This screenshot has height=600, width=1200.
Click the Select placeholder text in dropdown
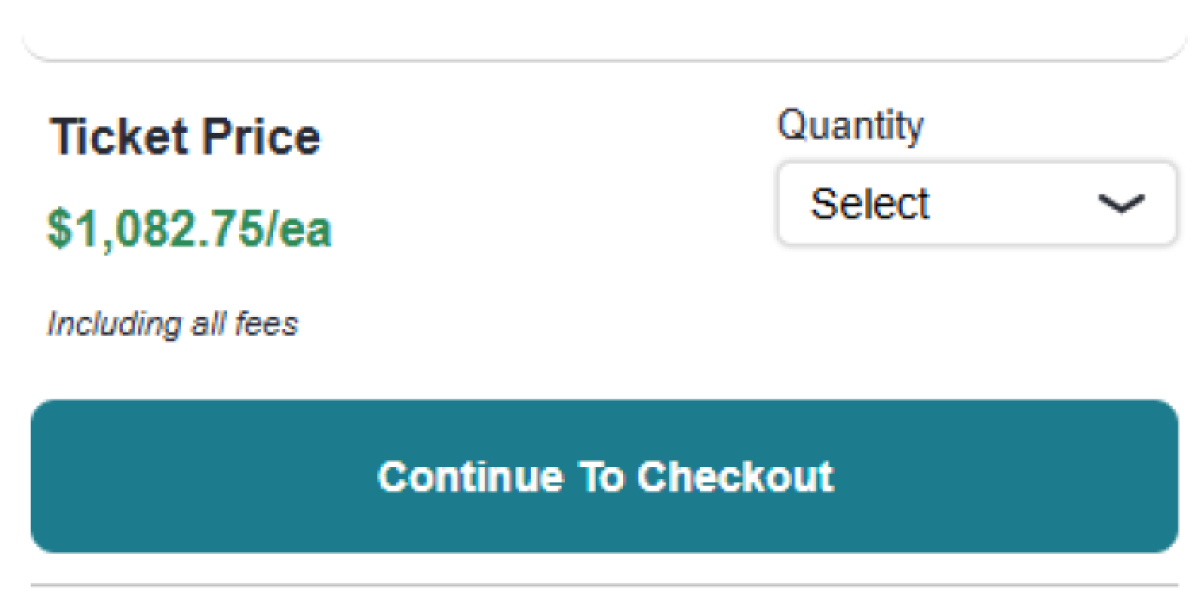[870, 204]
